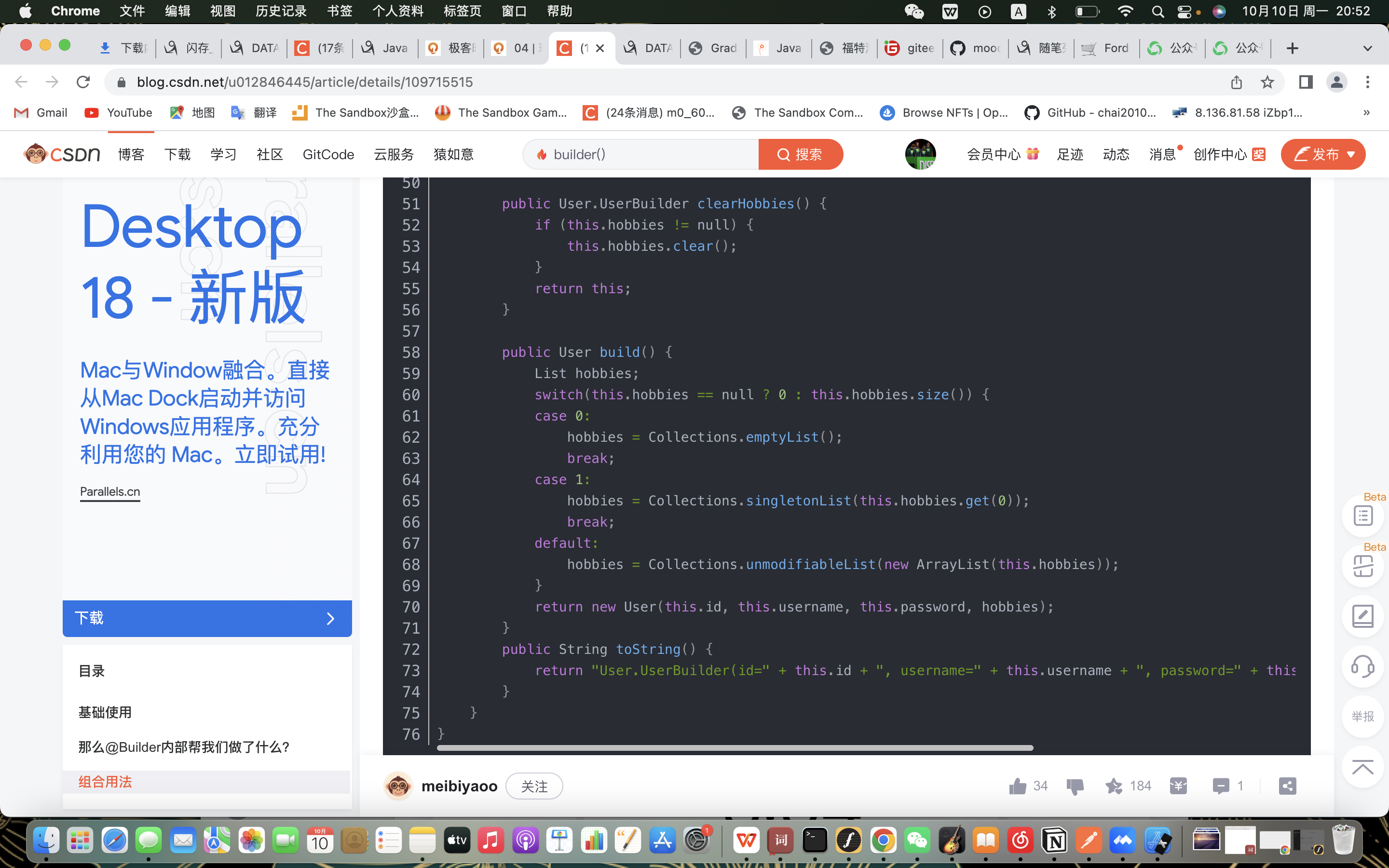The image size is (1389, 868).
Task: Bookmark this page with the star icon
Action: point(1267,82)
